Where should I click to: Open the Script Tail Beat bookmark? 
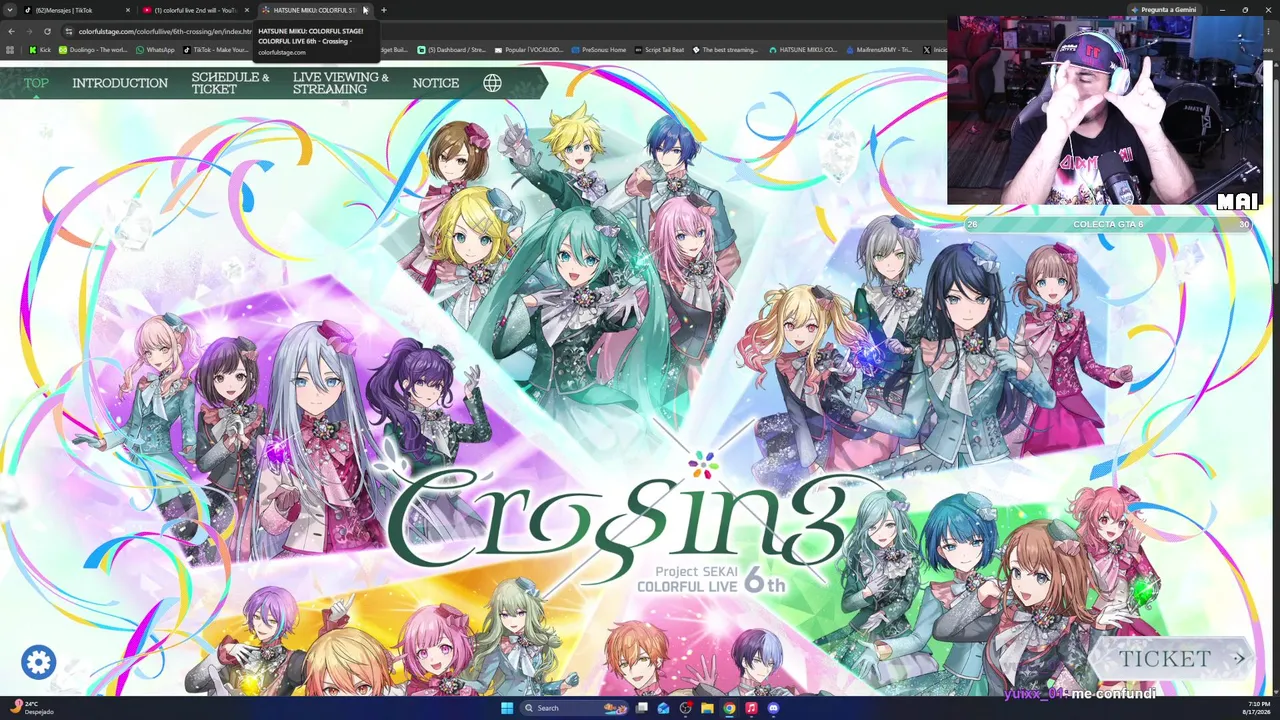tap(660, 49)
